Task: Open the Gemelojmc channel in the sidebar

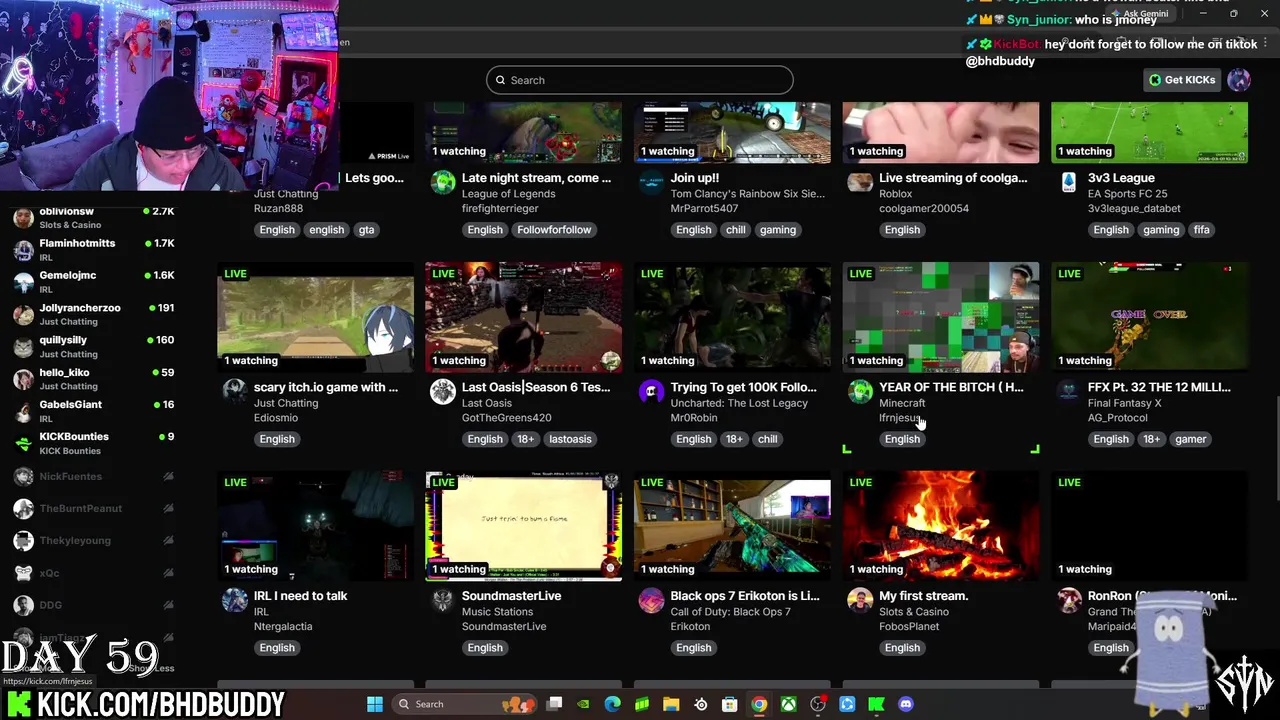Action: [x=94, y=282]
